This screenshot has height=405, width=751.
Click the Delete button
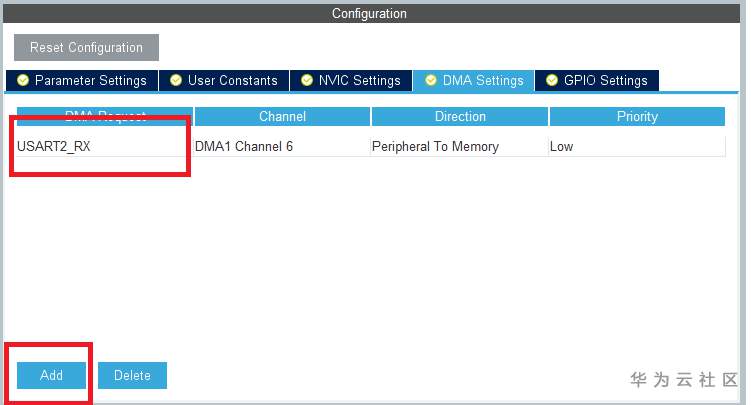coord(132,375)
